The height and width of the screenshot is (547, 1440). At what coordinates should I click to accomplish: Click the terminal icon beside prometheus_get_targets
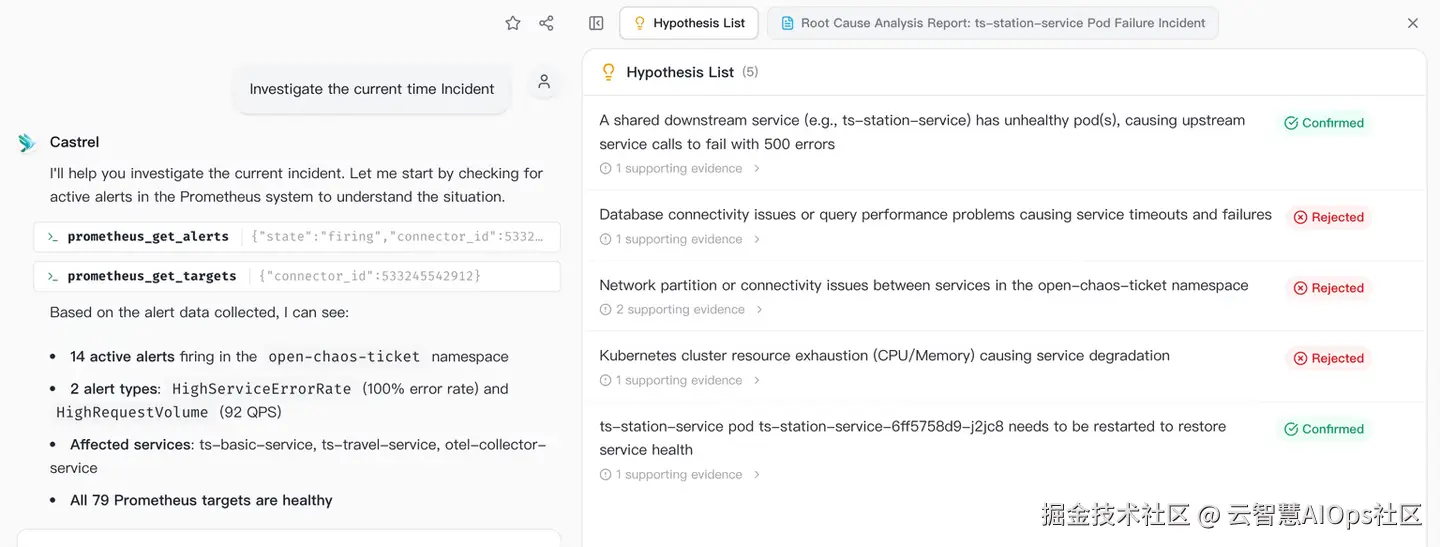point(53,276)
